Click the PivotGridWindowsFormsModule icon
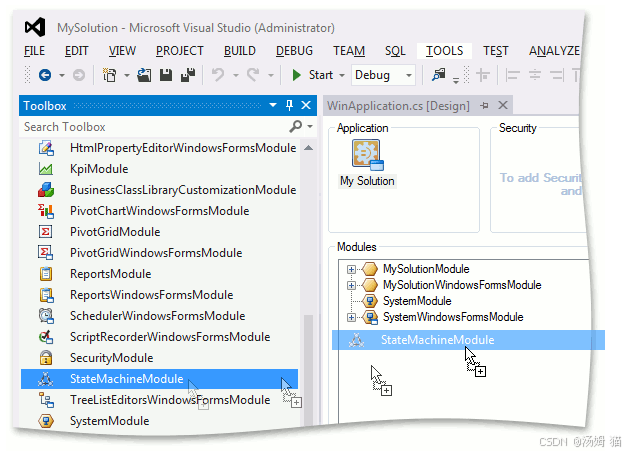The height and width of the screenshot is (453, 627). tap(46, 253)
